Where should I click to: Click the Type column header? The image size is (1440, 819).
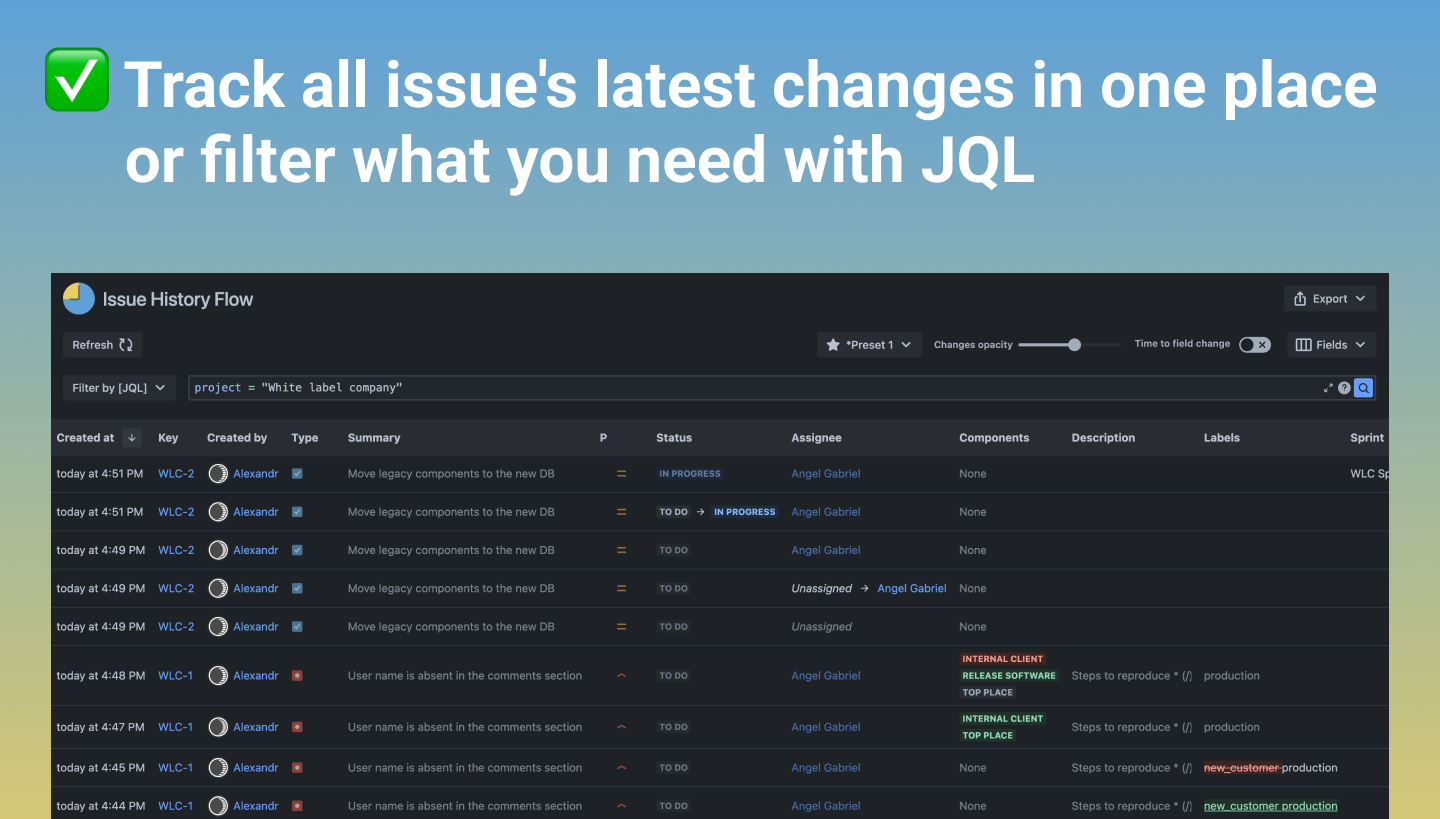[x=305, y=438]
